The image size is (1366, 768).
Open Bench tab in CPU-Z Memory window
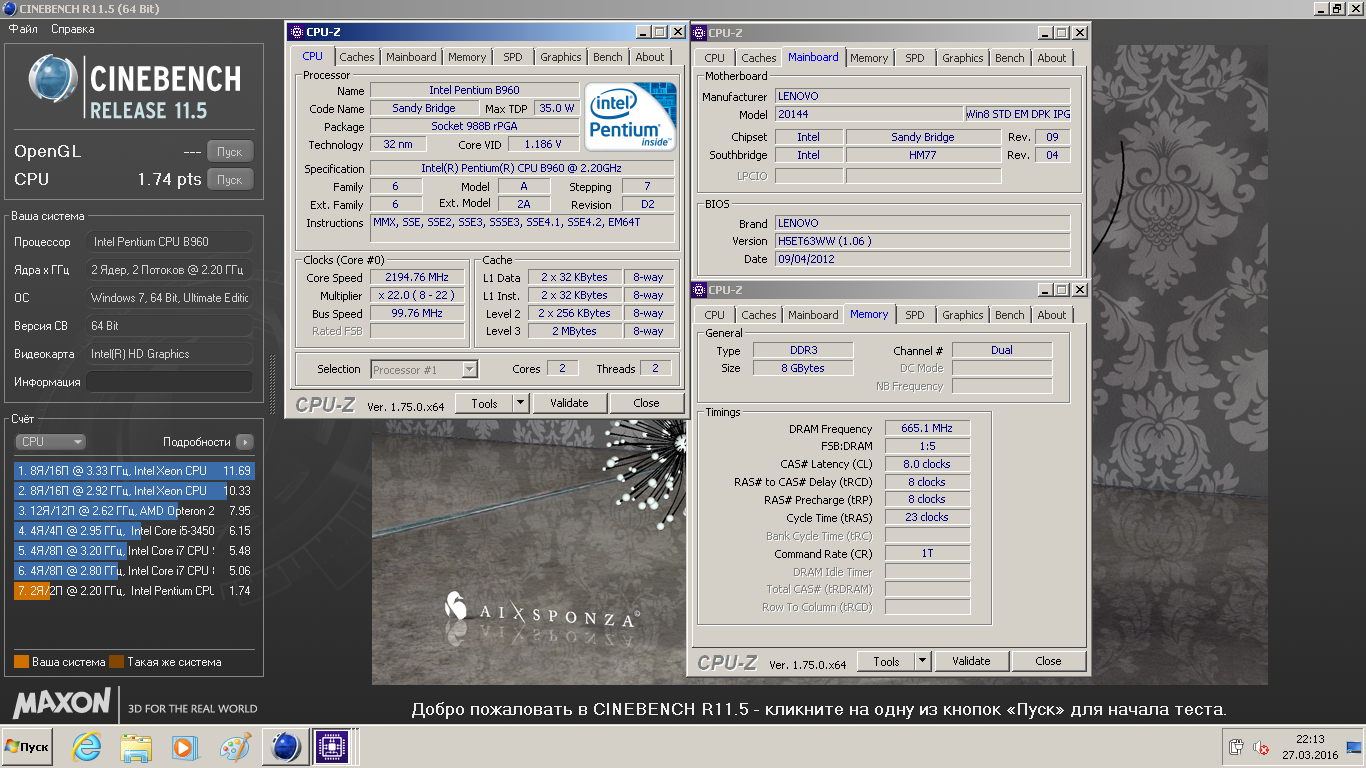point(1010,315)
